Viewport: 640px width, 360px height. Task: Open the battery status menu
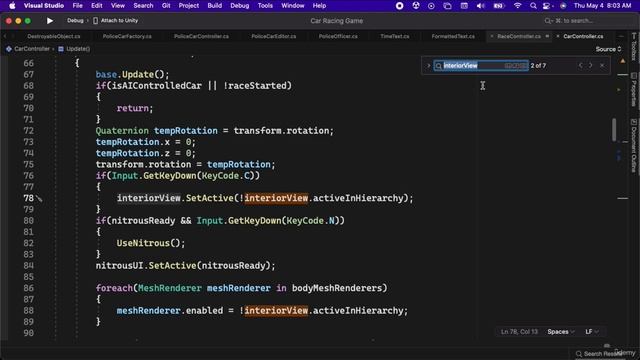(x=499, y=6)
